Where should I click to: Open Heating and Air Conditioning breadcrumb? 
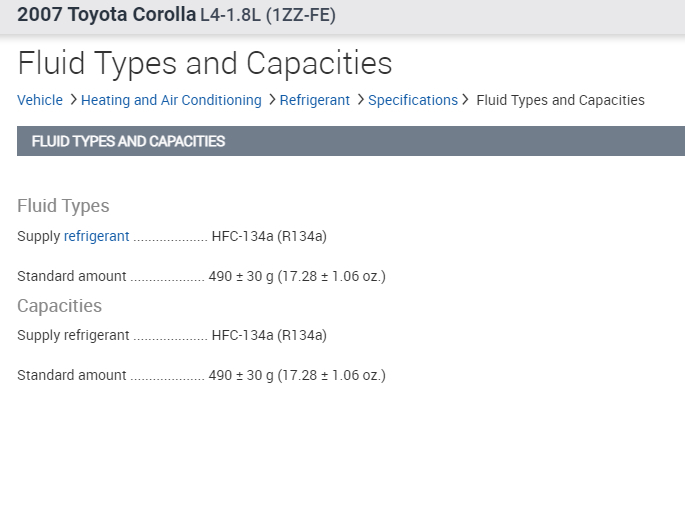171,100
